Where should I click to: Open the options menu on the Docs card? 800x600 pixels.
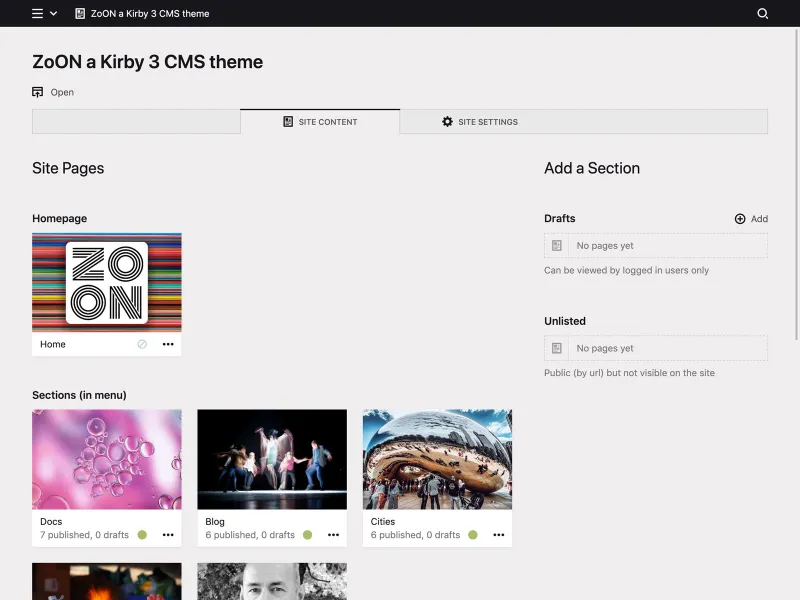[168, 535]
